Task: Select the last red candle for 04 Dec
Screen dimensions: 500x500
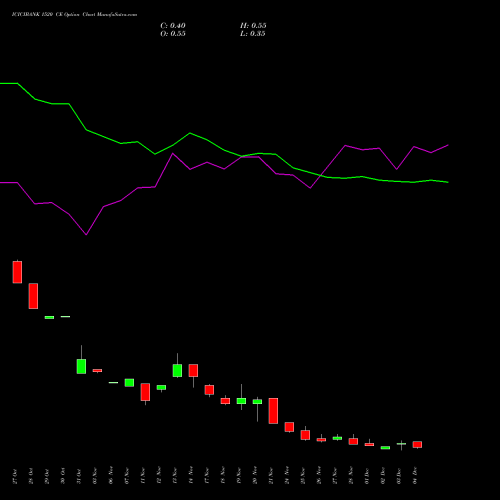Action: [x=417, y=444]
